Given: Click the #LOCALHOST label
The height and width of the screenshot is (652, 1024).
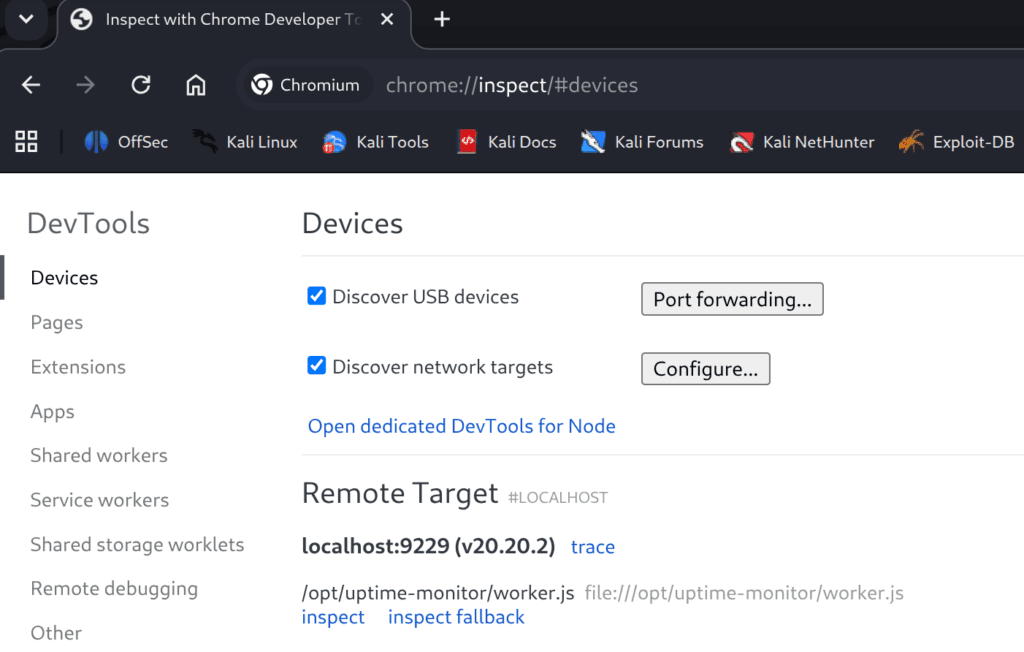Looking at the screenshot, I should (558, 498).
